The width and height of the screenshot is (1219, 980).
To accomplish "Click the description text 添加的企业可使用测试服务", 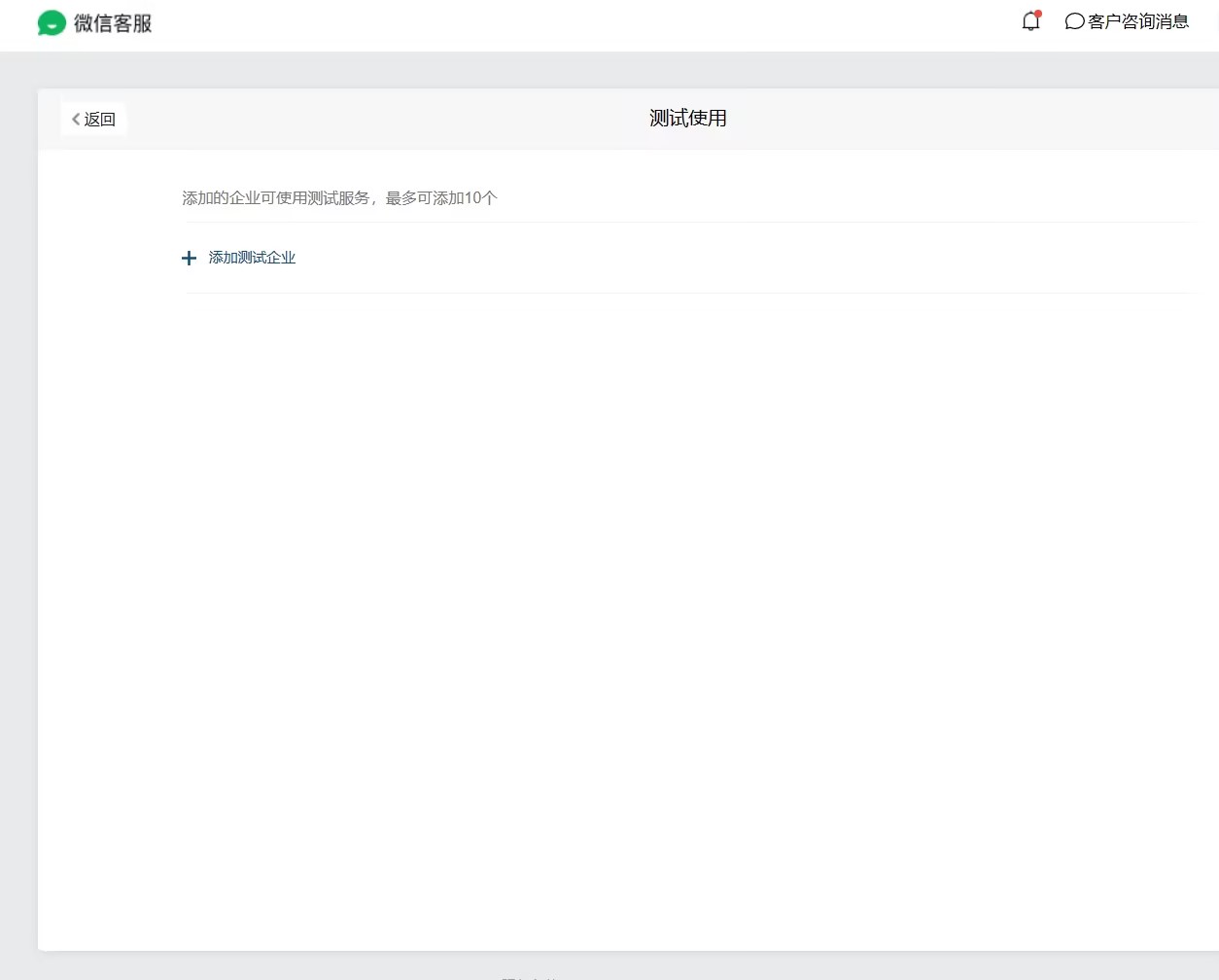I will pos(275,198).
